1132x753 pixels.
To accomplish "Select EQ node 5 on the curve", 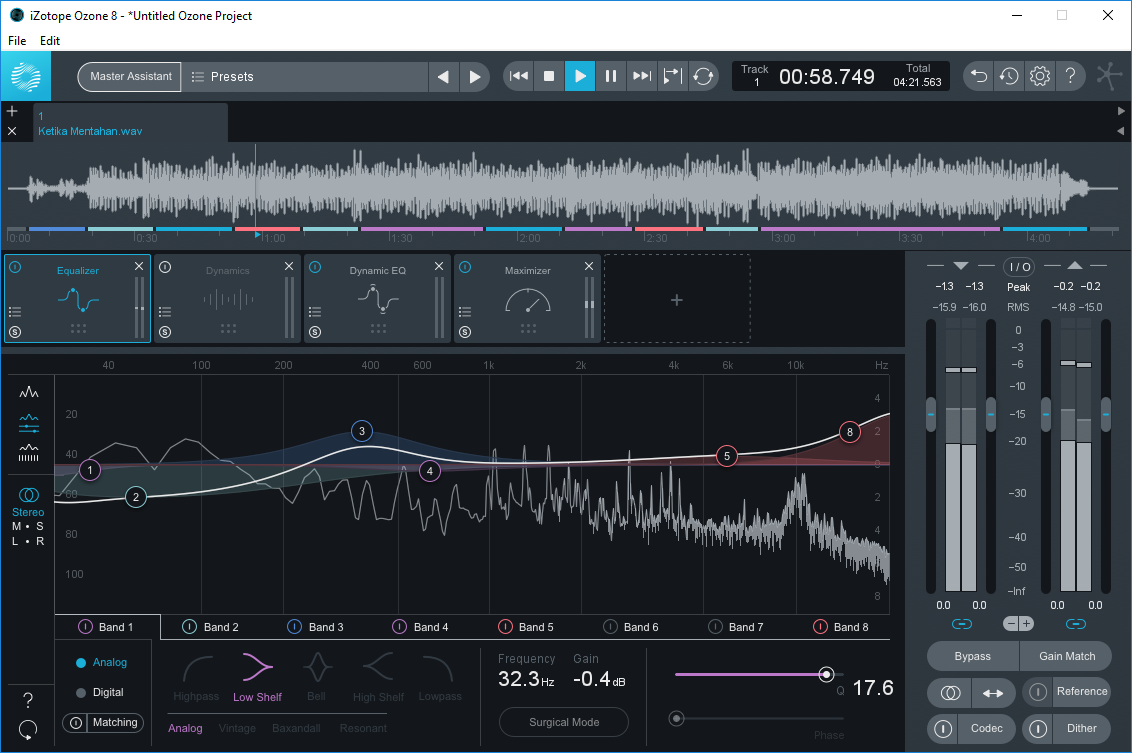I will 727,456.
